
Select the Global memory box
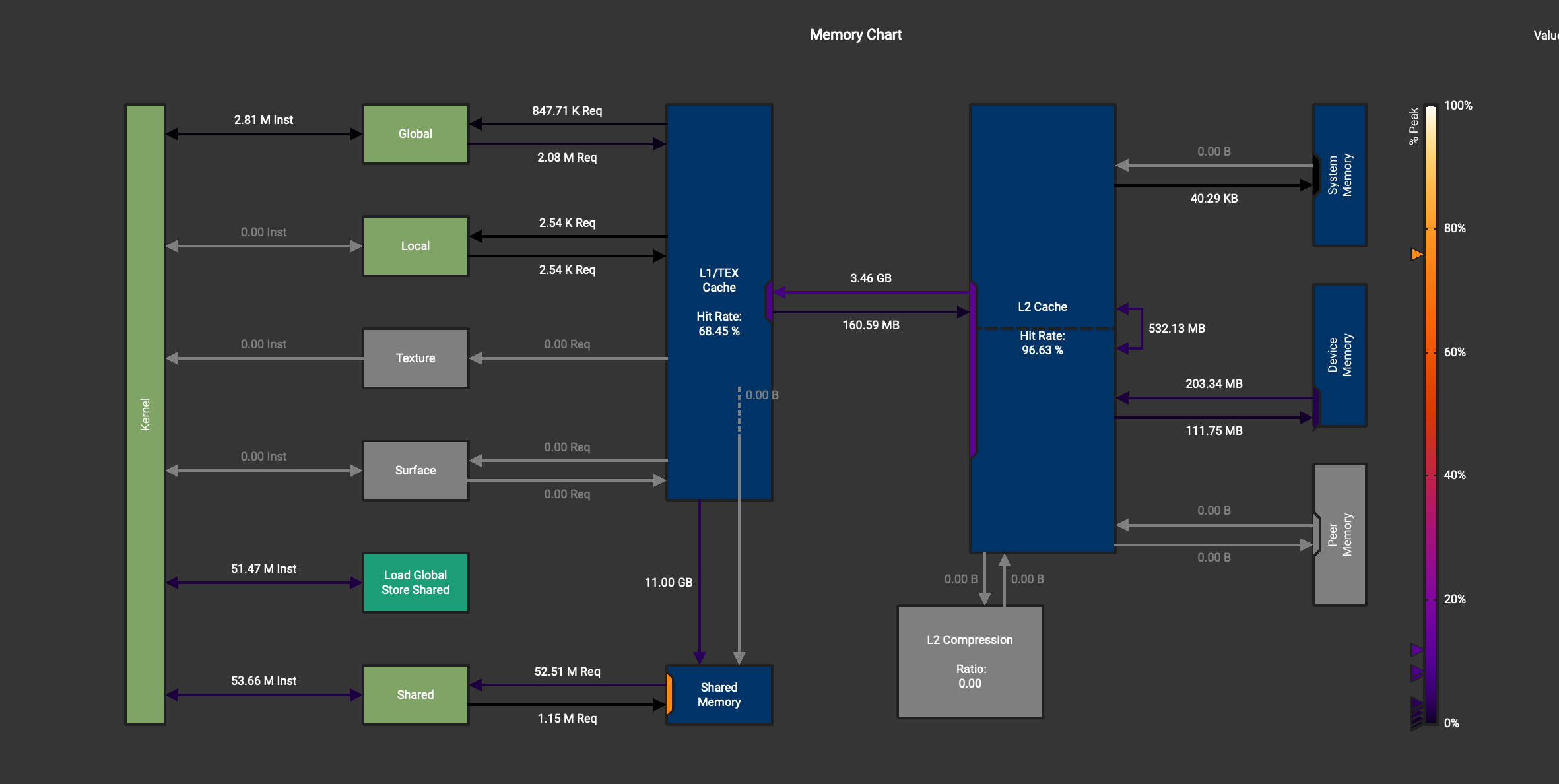tap(416, 134)
